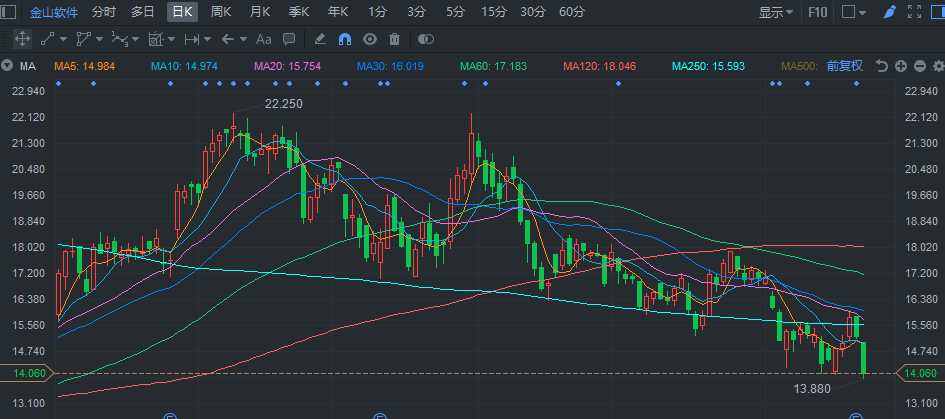Screen dimensions: 945x419
Task: Switch to 季K quarterly chart
Action: [299, 11]
